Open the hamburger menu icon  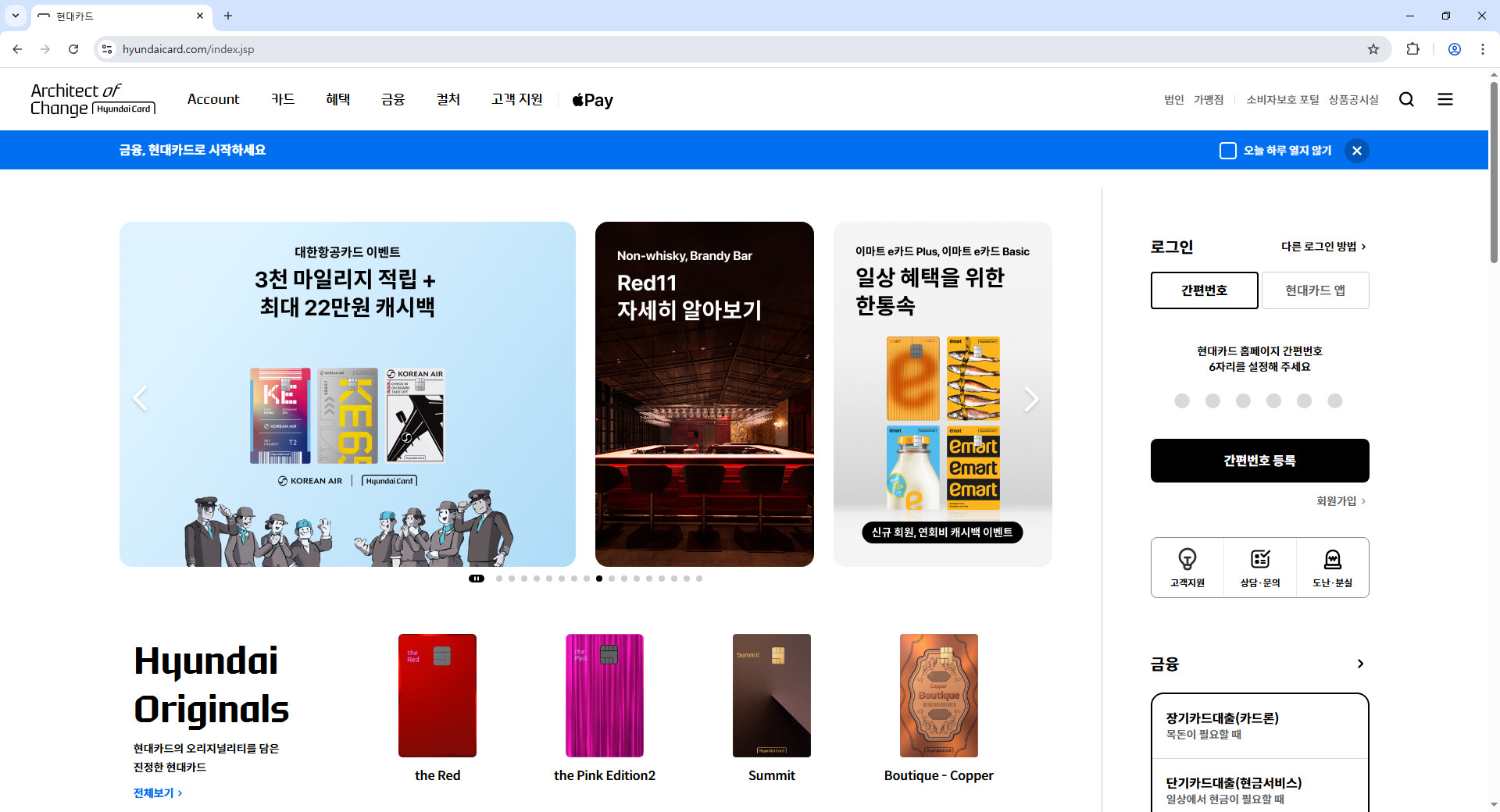(1445, 99)
